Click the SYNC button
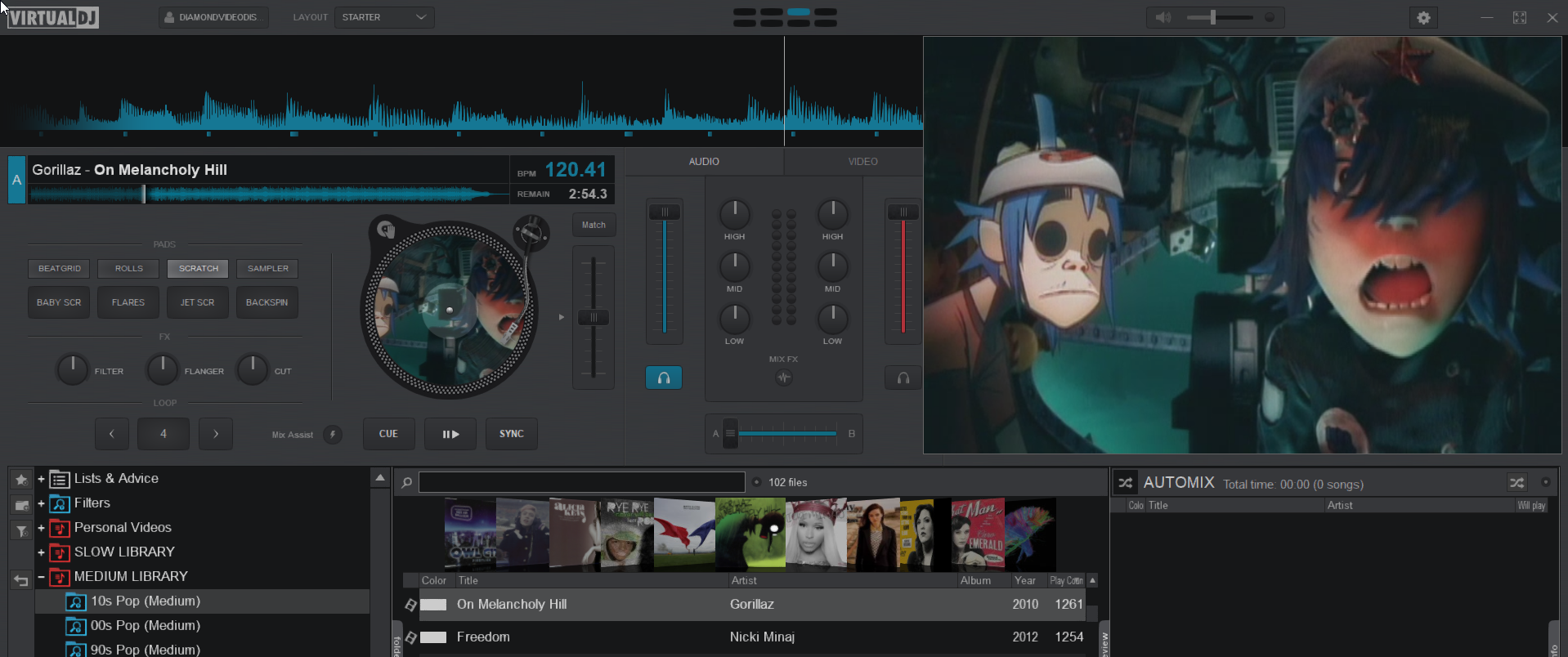 point(512,434)
